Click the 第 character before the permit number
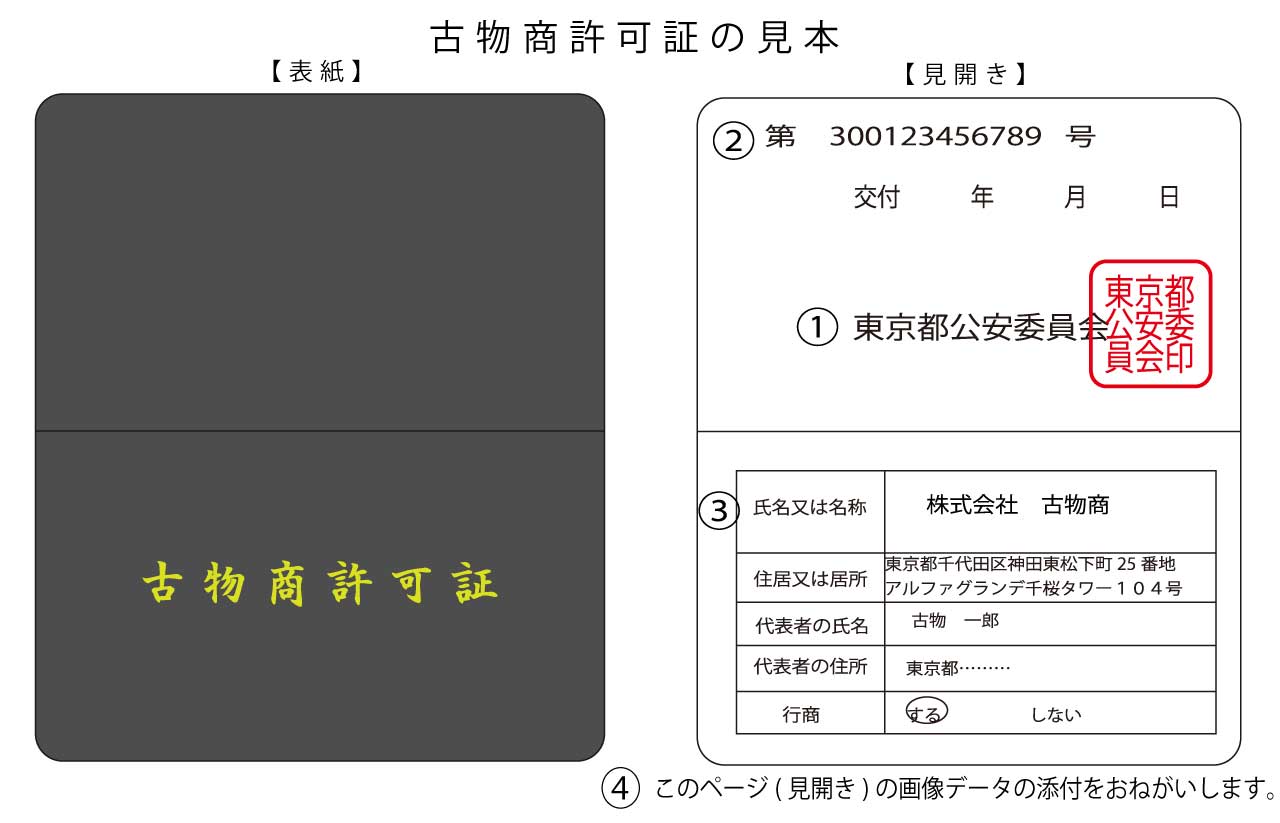 (780, 137)
